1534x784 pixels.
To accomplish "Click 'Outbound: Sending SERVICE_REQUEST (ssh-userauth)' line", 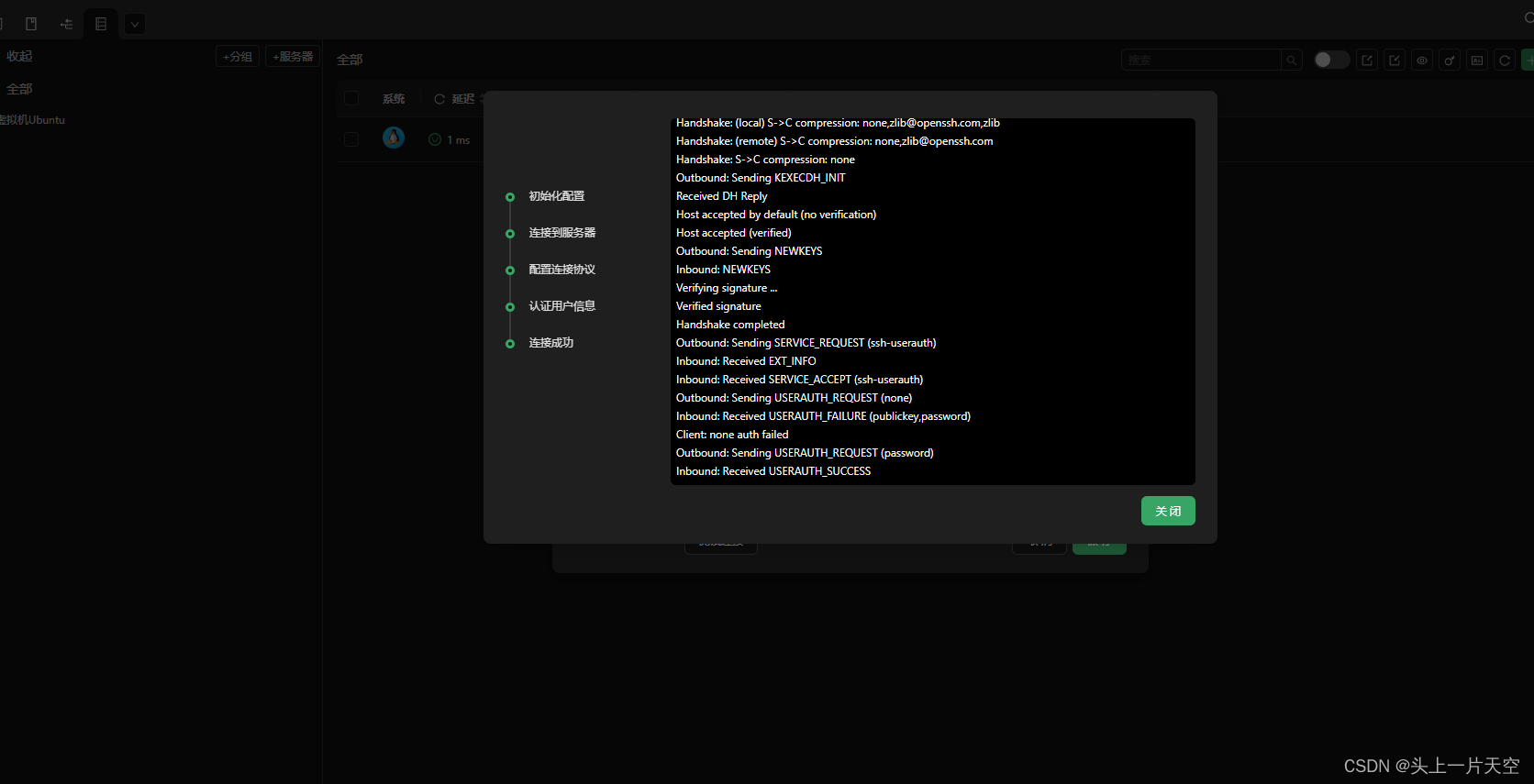I will pyautogui.click(x=806, y=343).
